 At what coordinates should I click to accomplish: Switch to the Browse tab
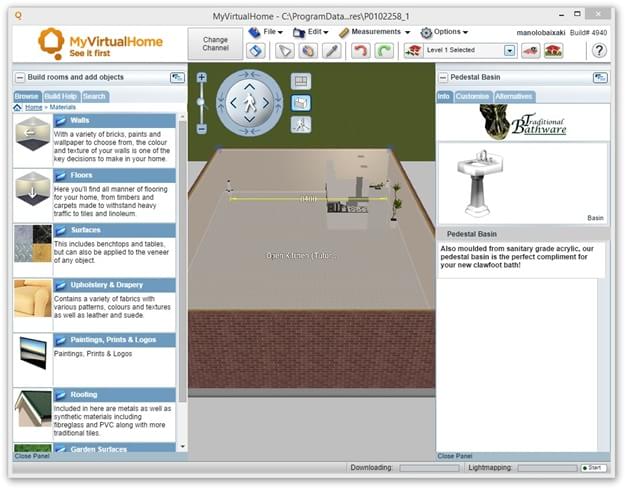coord(27,96)
